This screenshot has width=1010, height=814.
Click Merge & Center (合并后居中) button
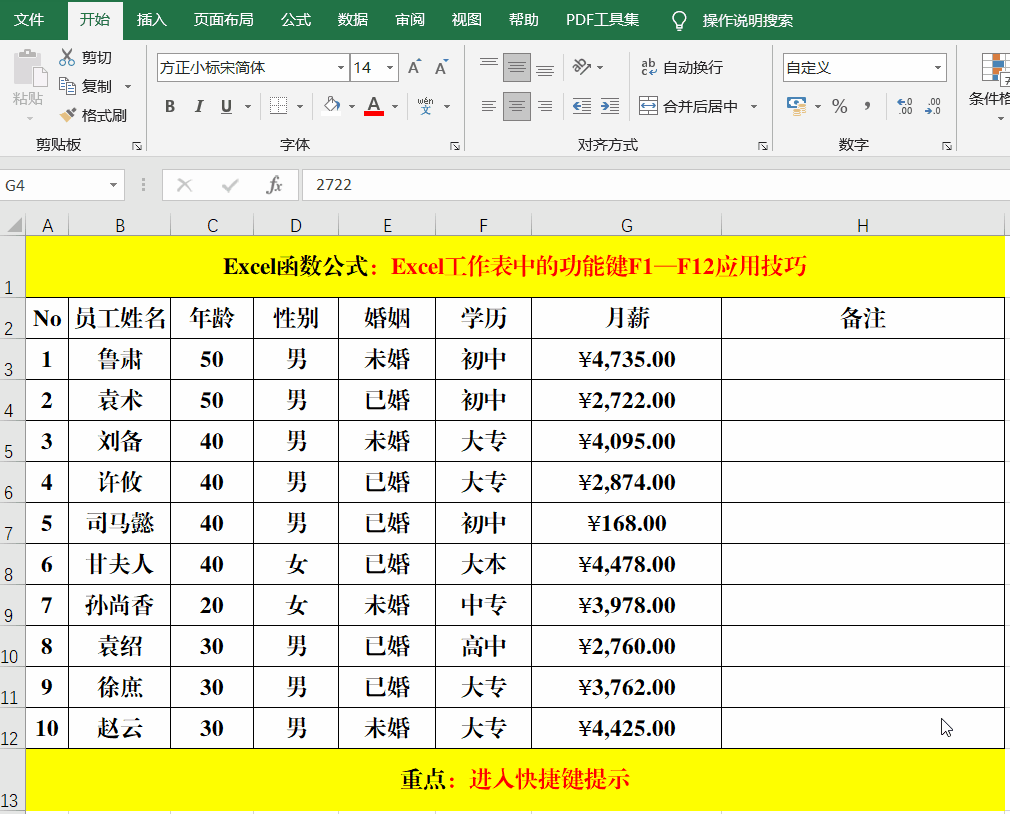tap(688, 106)
